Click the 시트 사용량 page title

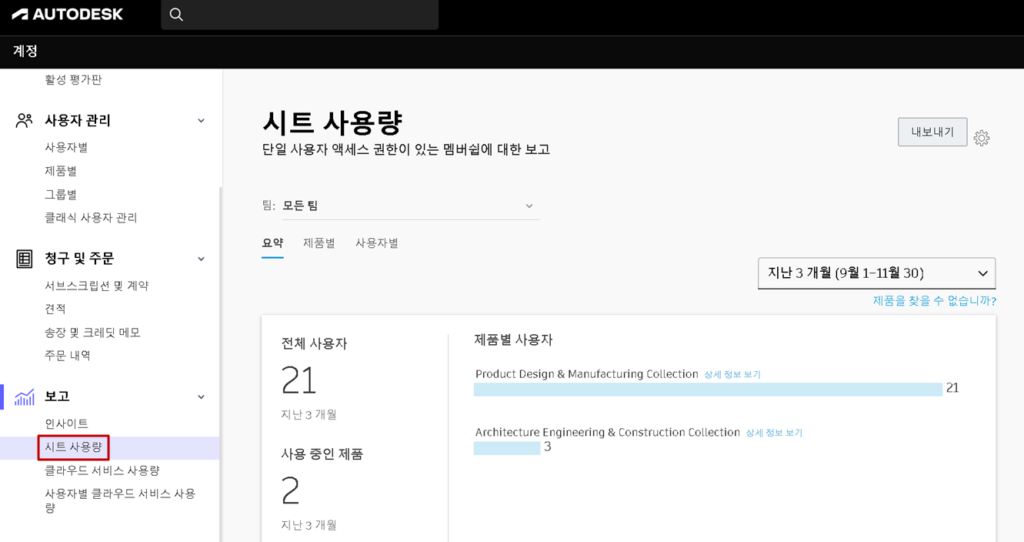[x=332, y=122]
